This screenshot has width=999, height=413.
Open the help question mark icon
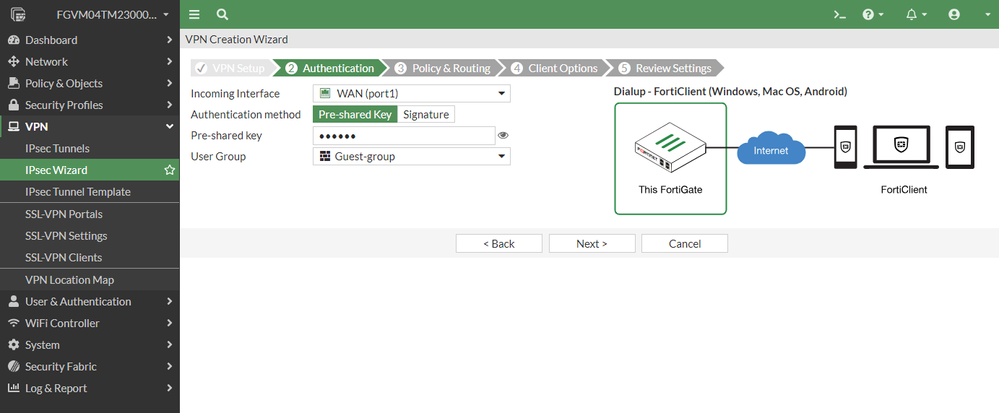868,15
